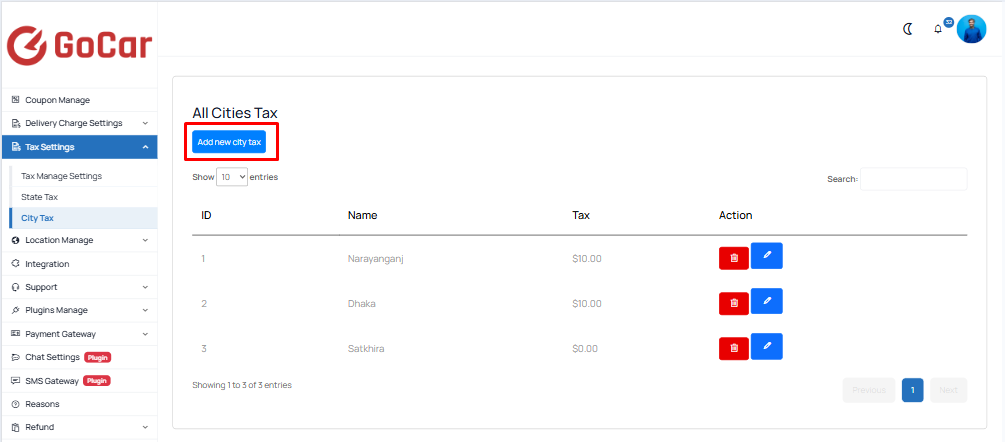Click the Next pagination button
Viewport: 1005px width, 442px height.
(x=948, y=390)
